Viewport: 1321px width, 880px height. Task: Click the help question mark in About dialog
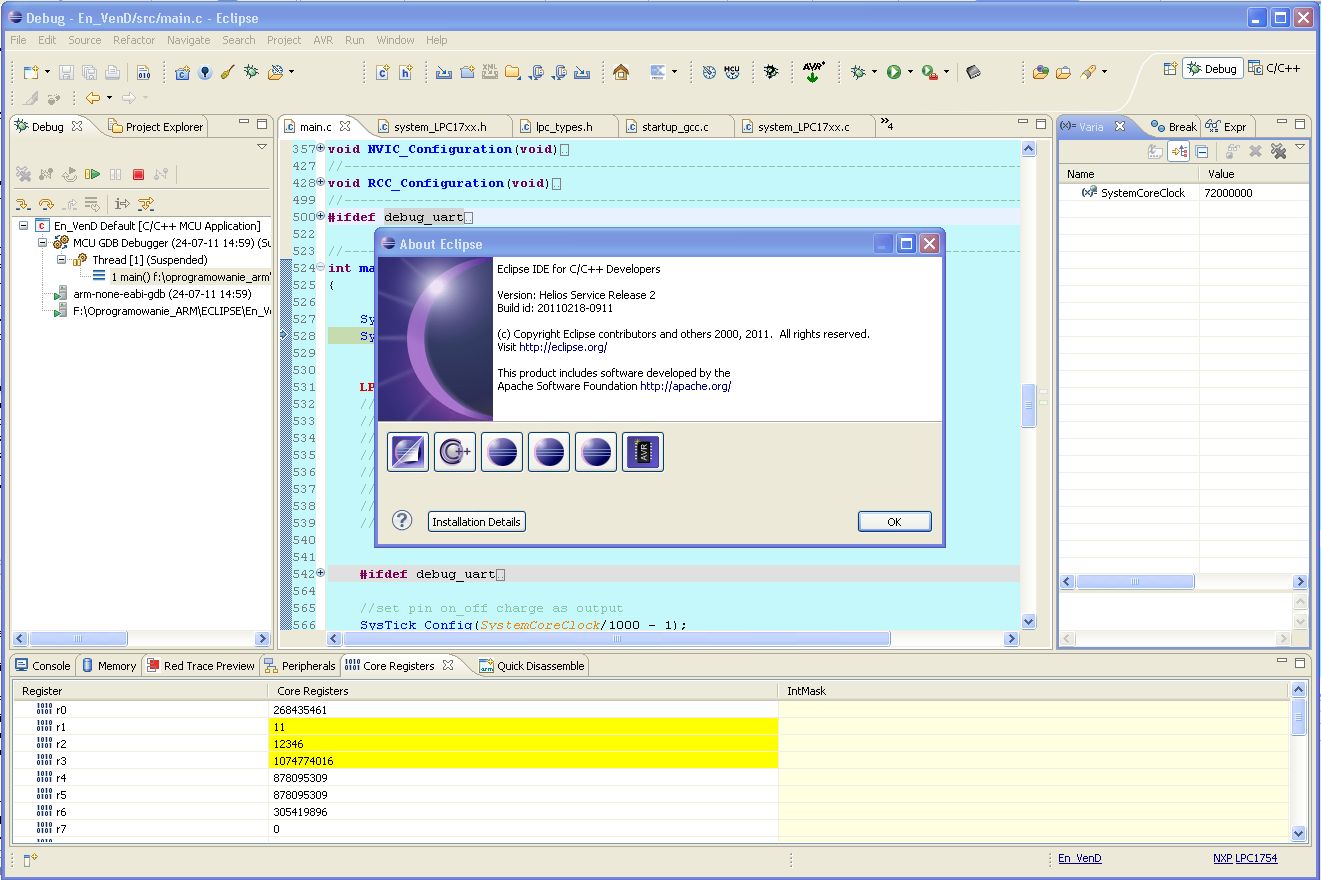tap(402, 520)
